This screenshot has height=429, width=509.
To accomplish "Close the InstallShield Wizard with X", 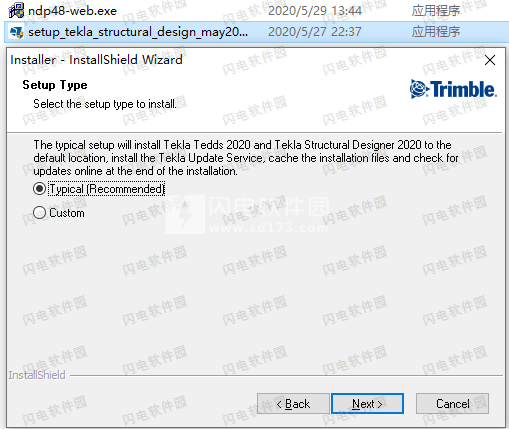I will (x=490, y=60).
